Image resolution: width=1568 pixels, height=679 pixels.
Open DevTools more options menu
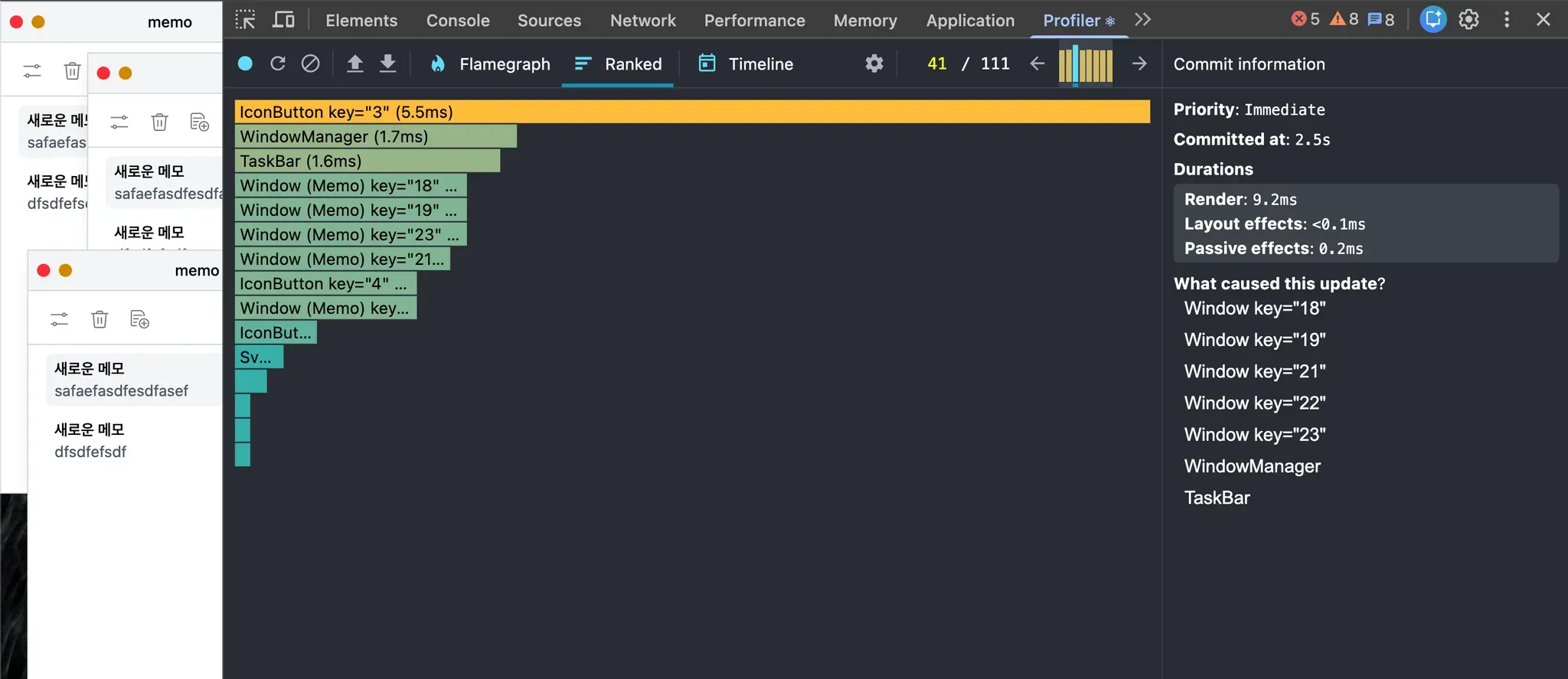click(1507, 20)
